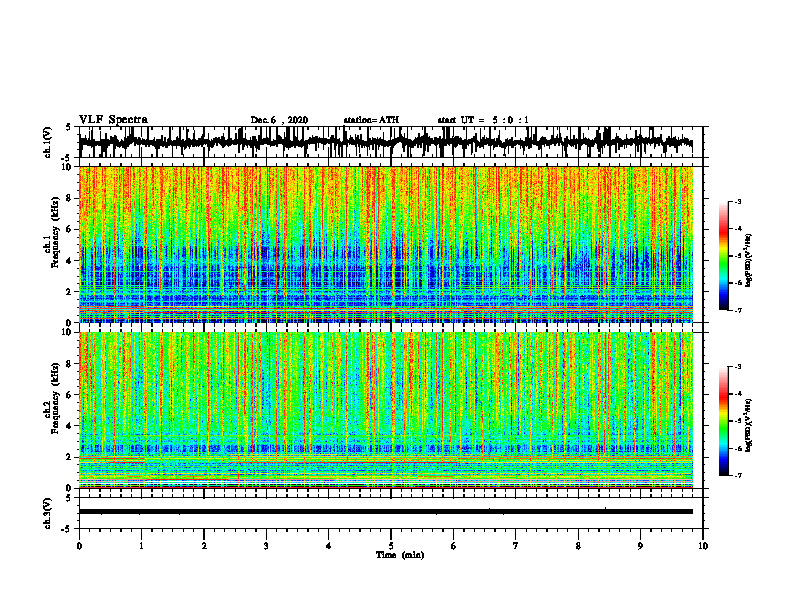This screenshot has height=612, width=792.
Task: Click the "ch.1(V)" waveform axis label
Action: click(48, 142)
